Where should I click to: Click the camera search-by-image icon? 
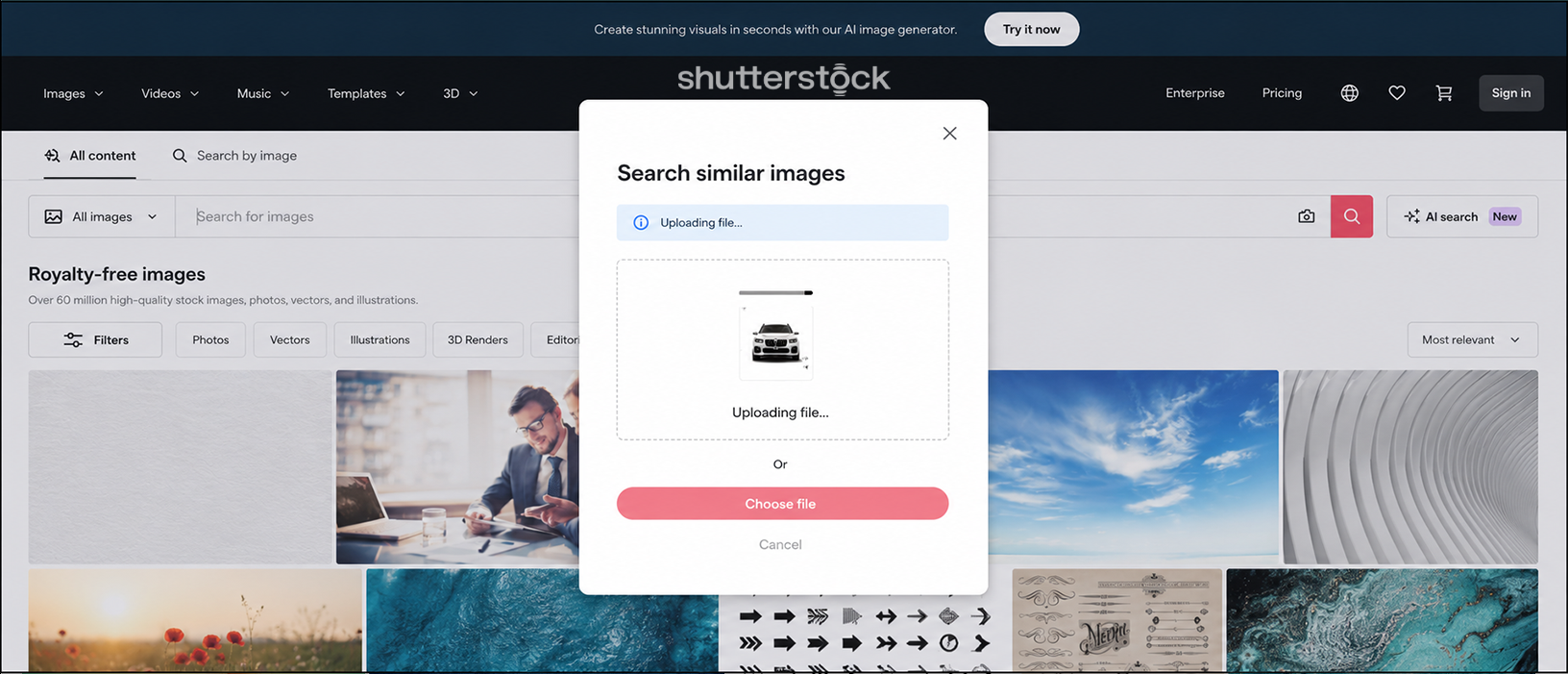(x=1307, y=216)
